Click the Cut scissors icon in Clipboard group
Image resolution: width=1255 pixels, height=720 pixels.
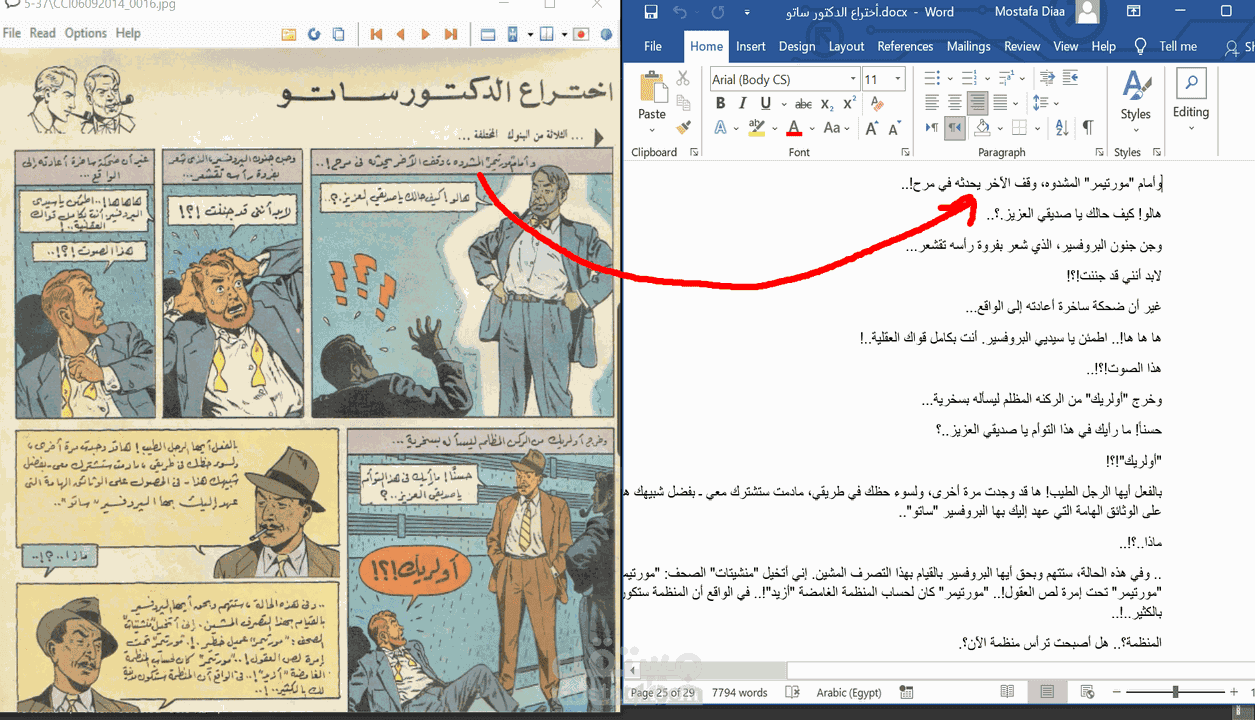pos(683,78)
